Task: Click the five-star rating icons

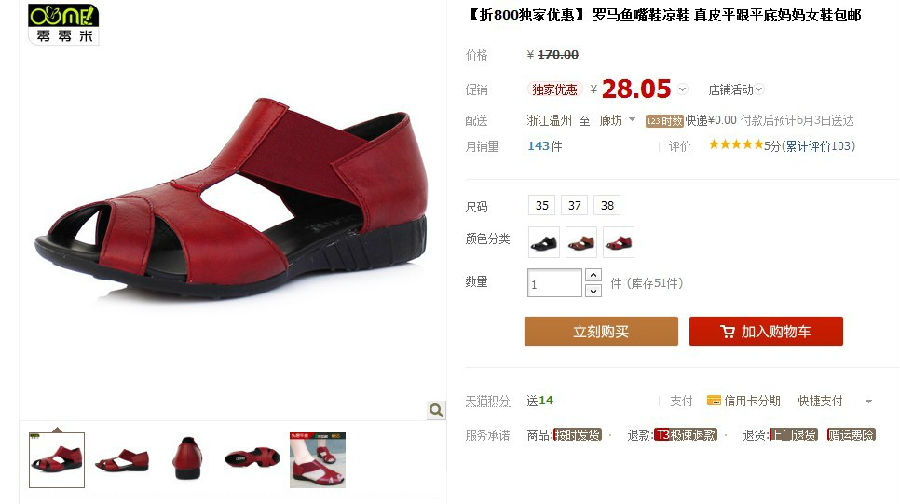Action: [x=736, y=145]
